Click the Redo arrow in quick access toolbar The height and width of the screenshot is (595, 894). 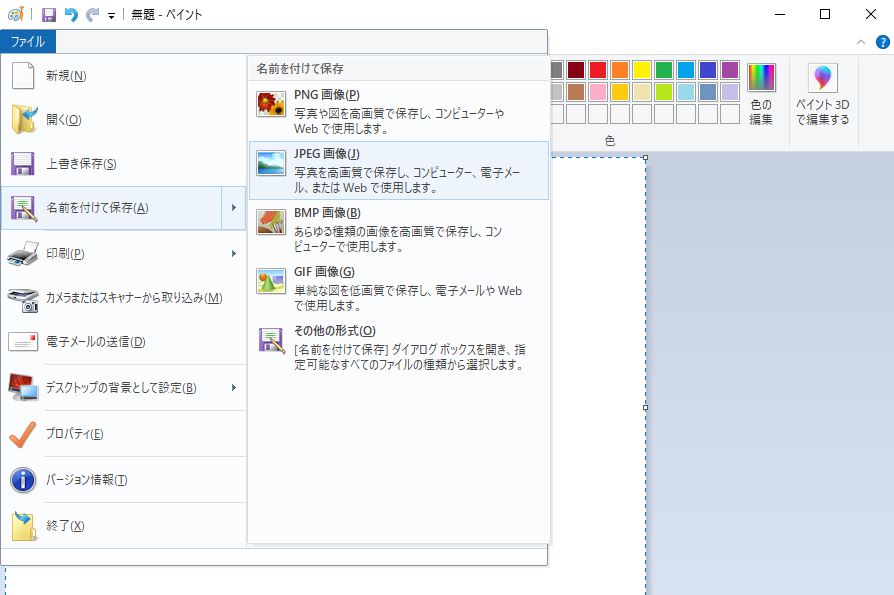[92, 15]
